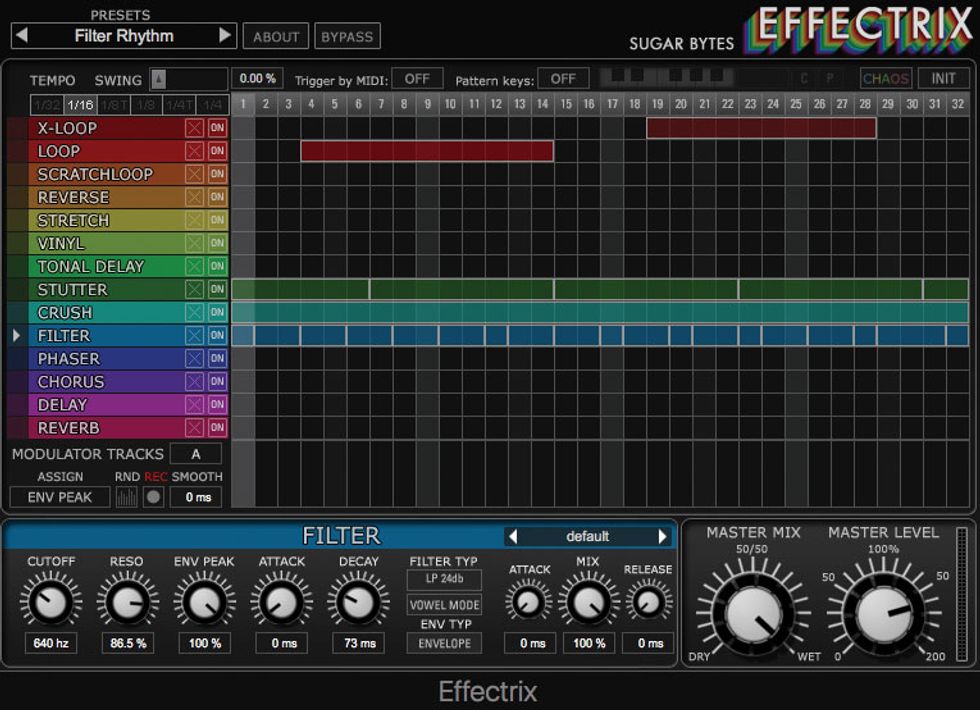Clear the PHASER track with its X icon
This screenshot has height=710, width=980.
point(194,359)
